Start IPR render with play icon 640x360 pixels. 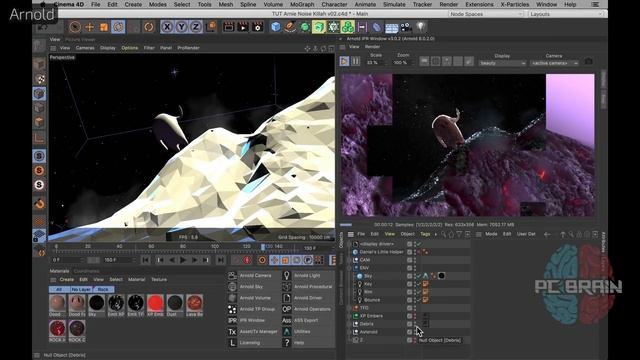tap(344, 61)
